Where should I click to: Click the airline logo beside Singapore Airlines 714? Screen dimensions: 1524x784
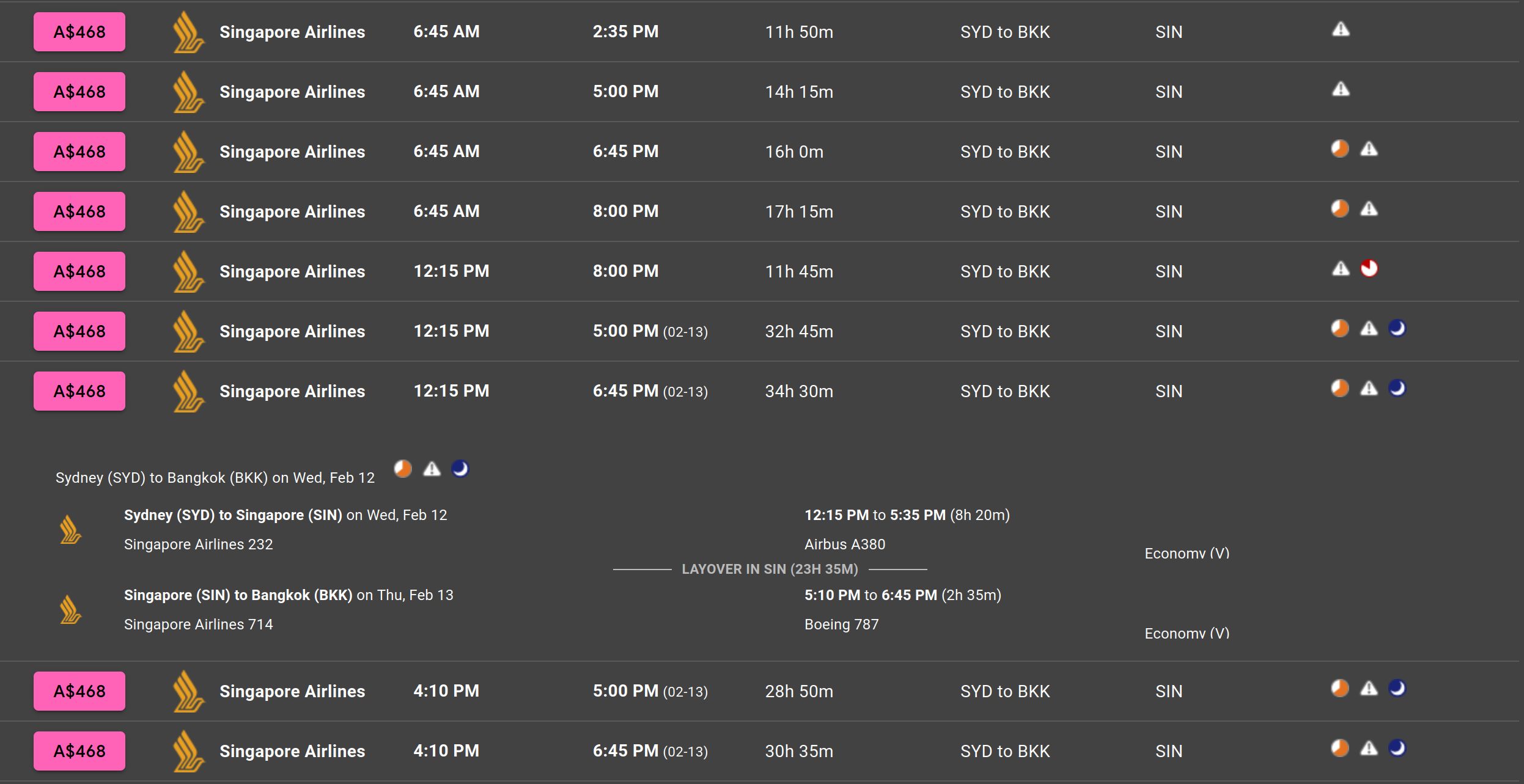(x=70, y=609)
